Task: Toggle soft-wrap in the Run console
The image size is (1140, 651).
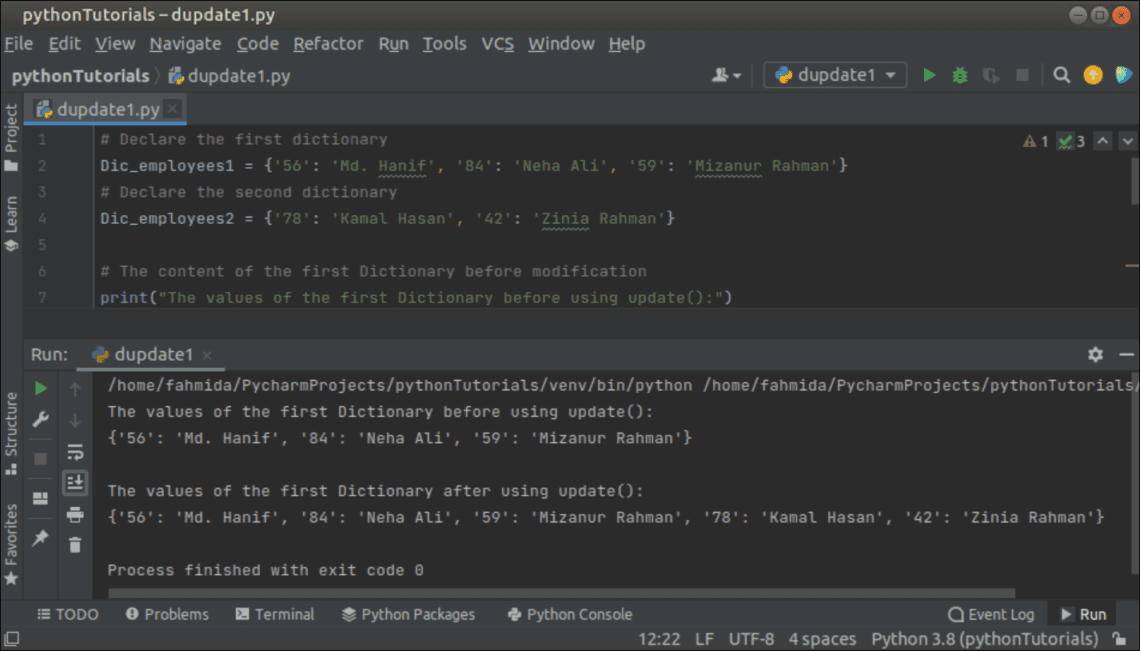Action: click(x=75, y=452)
